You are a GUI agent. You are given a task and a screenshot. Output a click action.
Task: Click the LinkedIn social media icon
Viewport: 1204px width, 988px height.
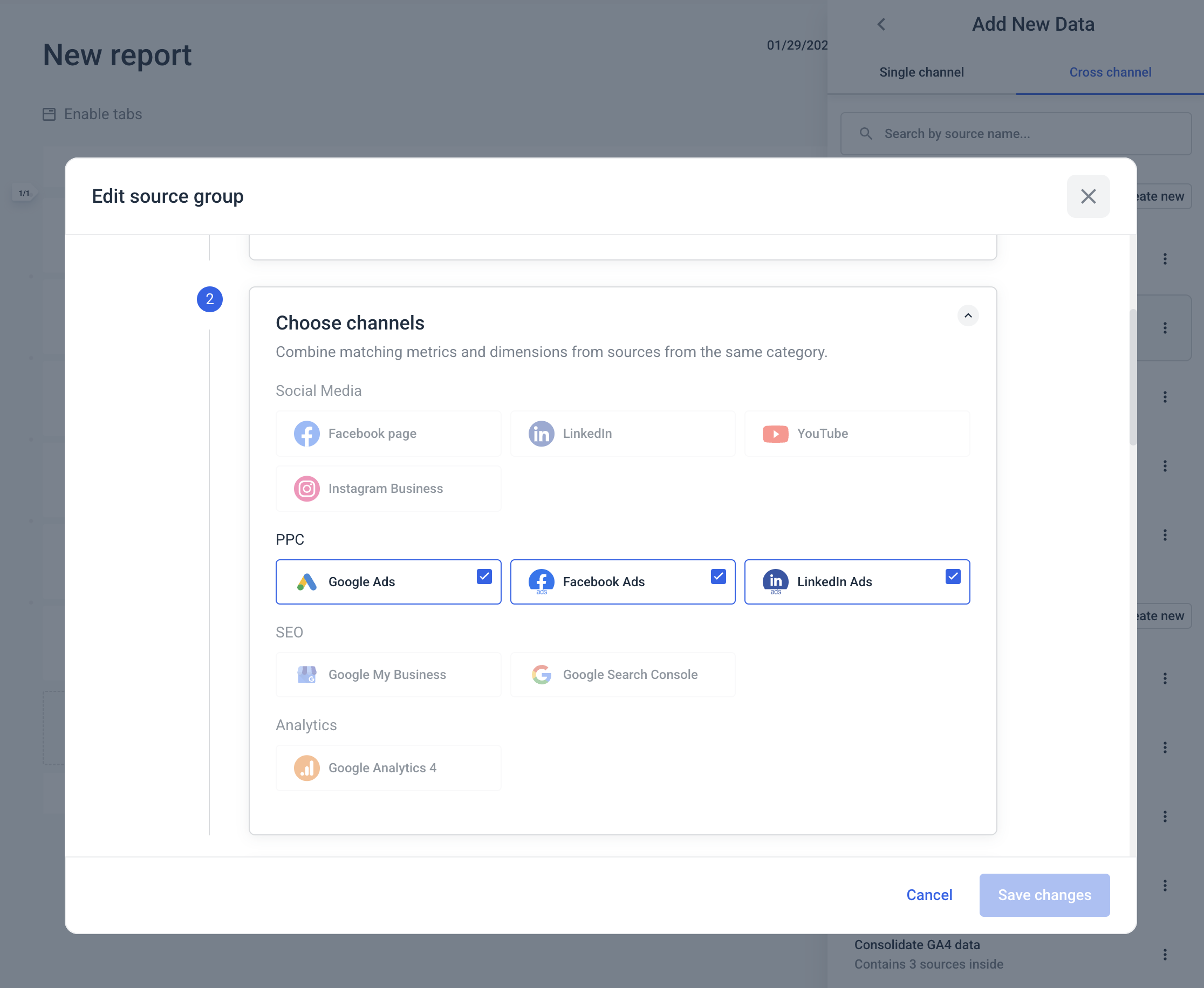541,434
